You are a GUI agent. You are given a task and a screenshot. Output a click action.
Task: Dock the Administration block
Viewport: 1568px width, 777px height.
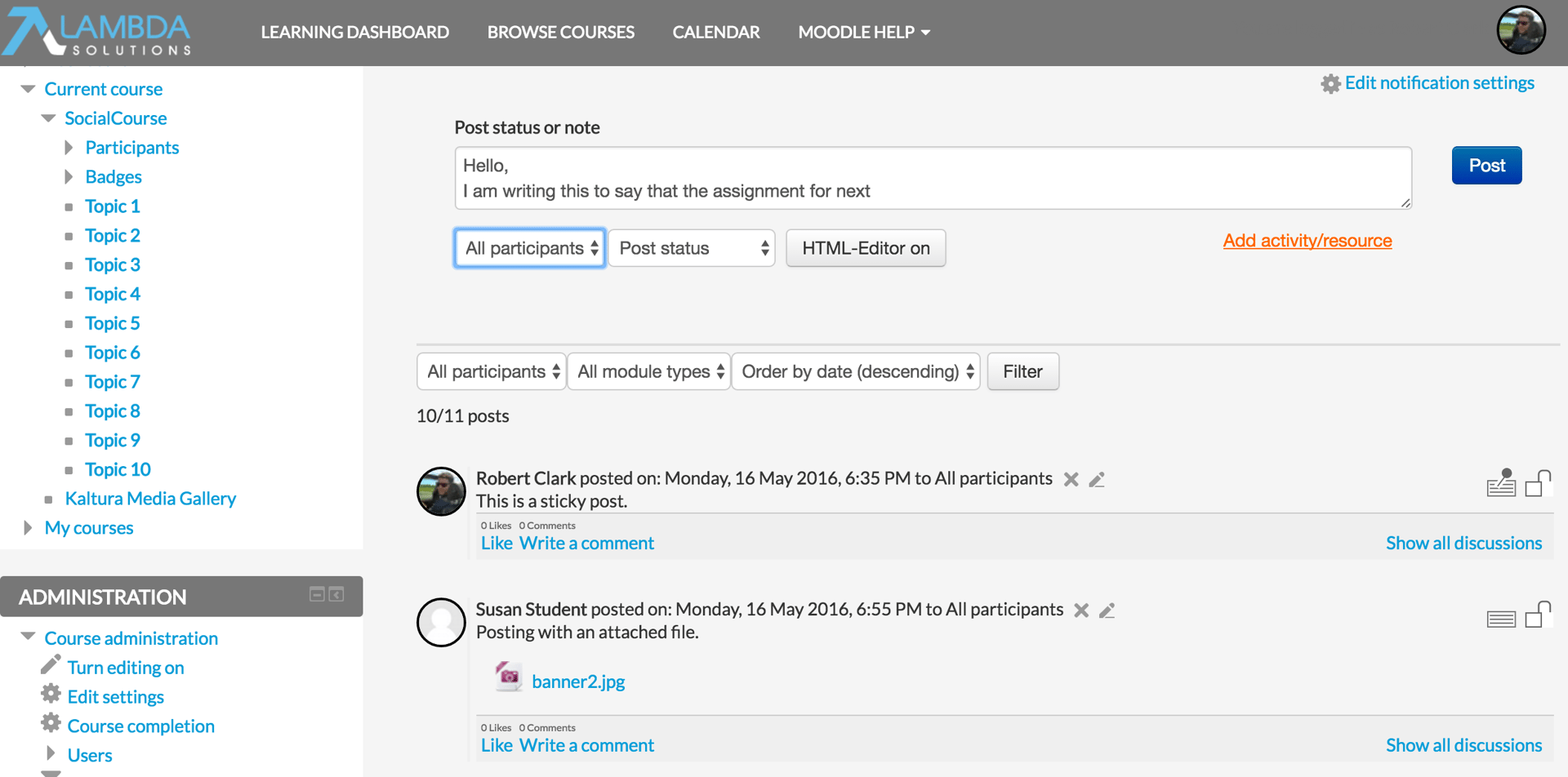[x=336, y=594]
